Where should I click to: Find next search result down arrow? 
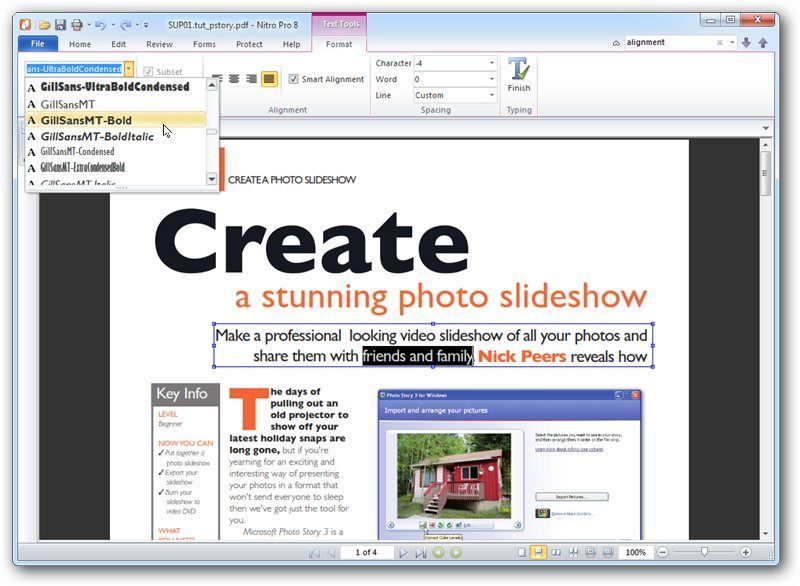tap(746, 42)
